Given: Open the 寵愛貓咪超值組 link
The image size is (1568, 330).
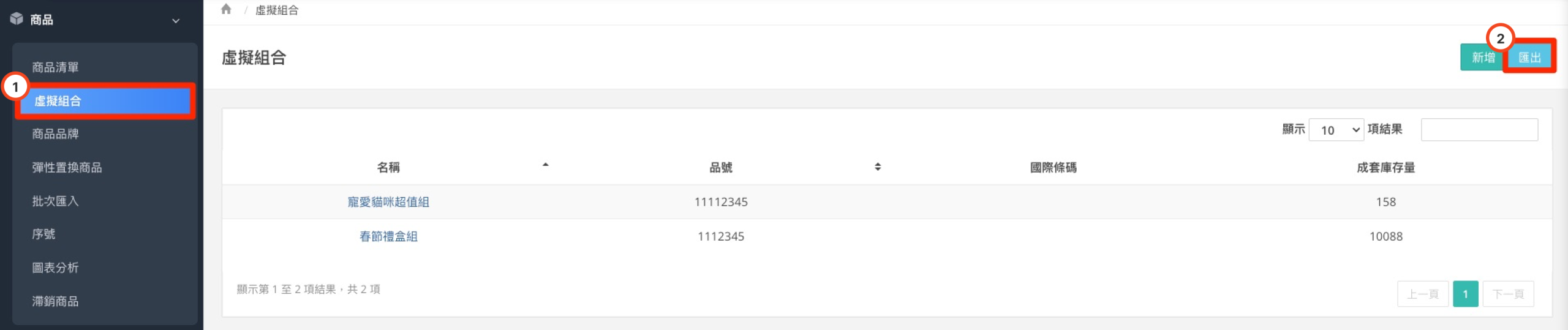Looking at the screenshot, I should (x=388, y=202).
